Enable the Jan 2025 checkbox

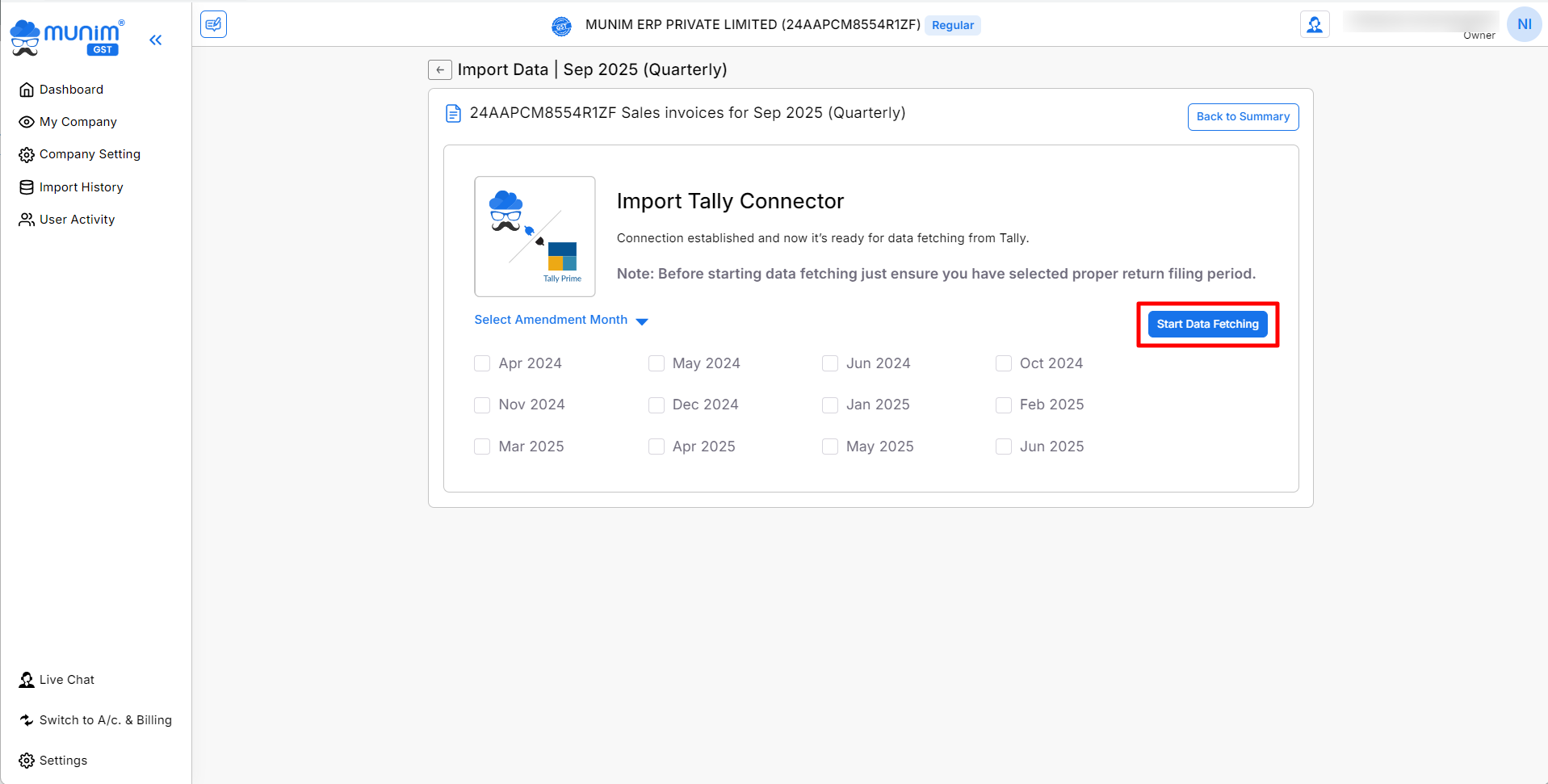coord(830,405)
